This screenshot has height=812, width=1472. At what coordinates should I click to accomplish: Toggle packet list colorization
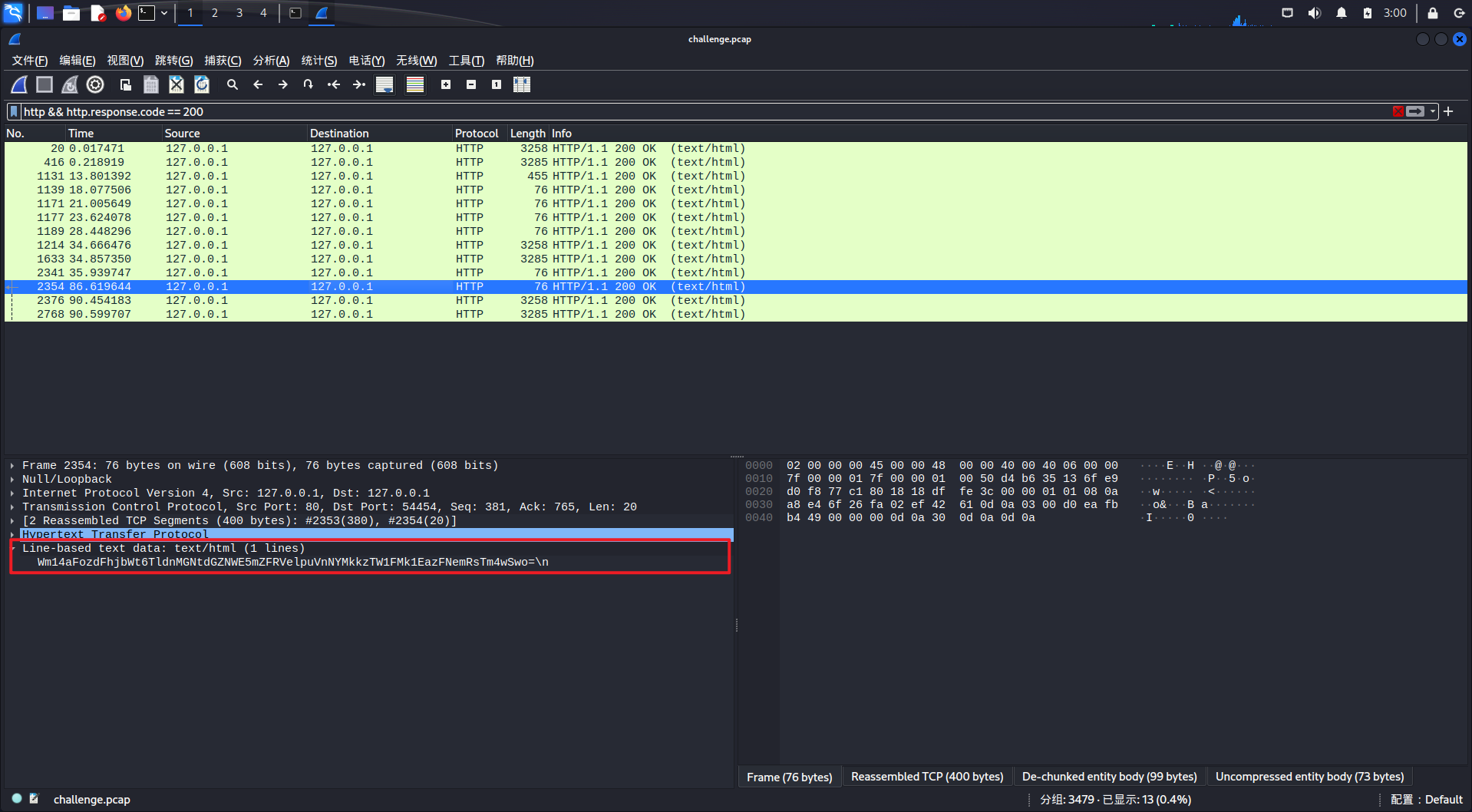(x=415, y=84)
